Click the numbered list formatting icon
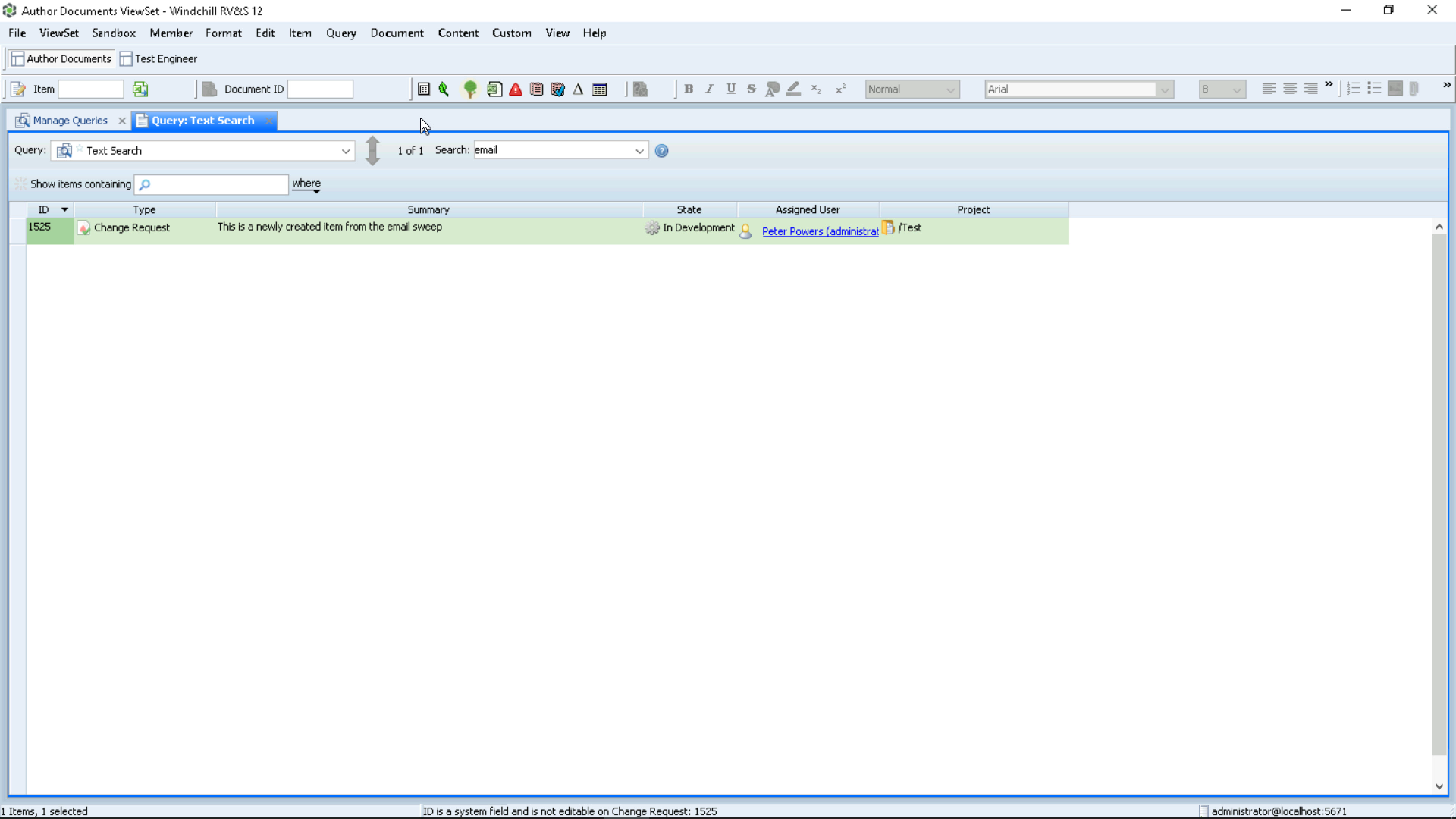The height and width of the screenshot is (819, 1456). pos(1354,89)
